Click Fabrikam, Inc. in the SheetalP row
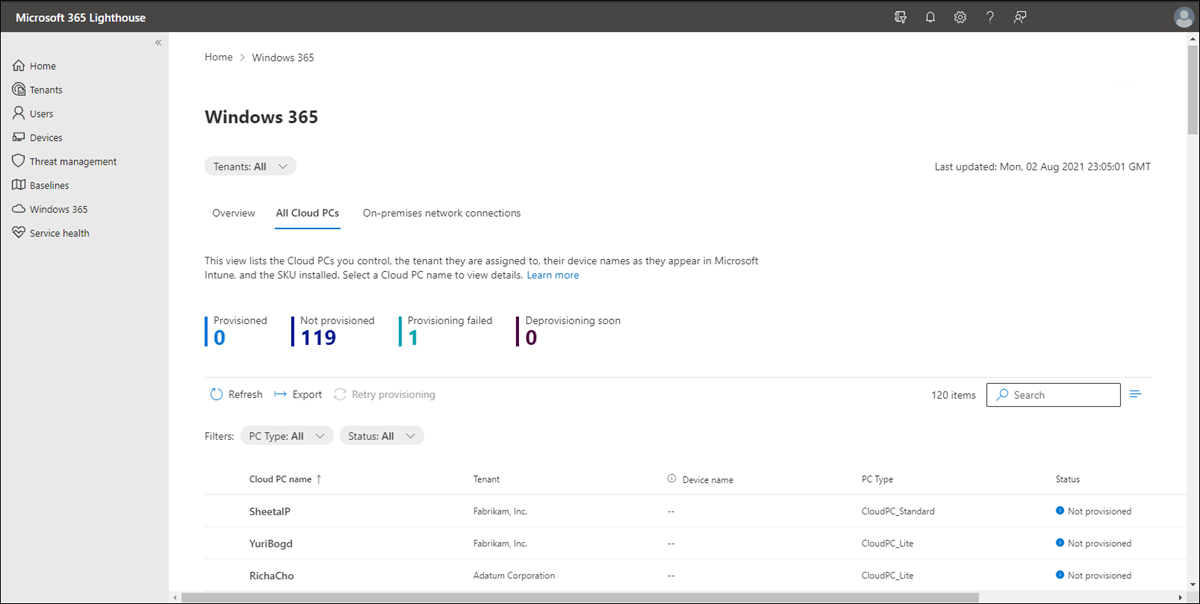Viewport: 1200px width, 604px height. [500, 512]
